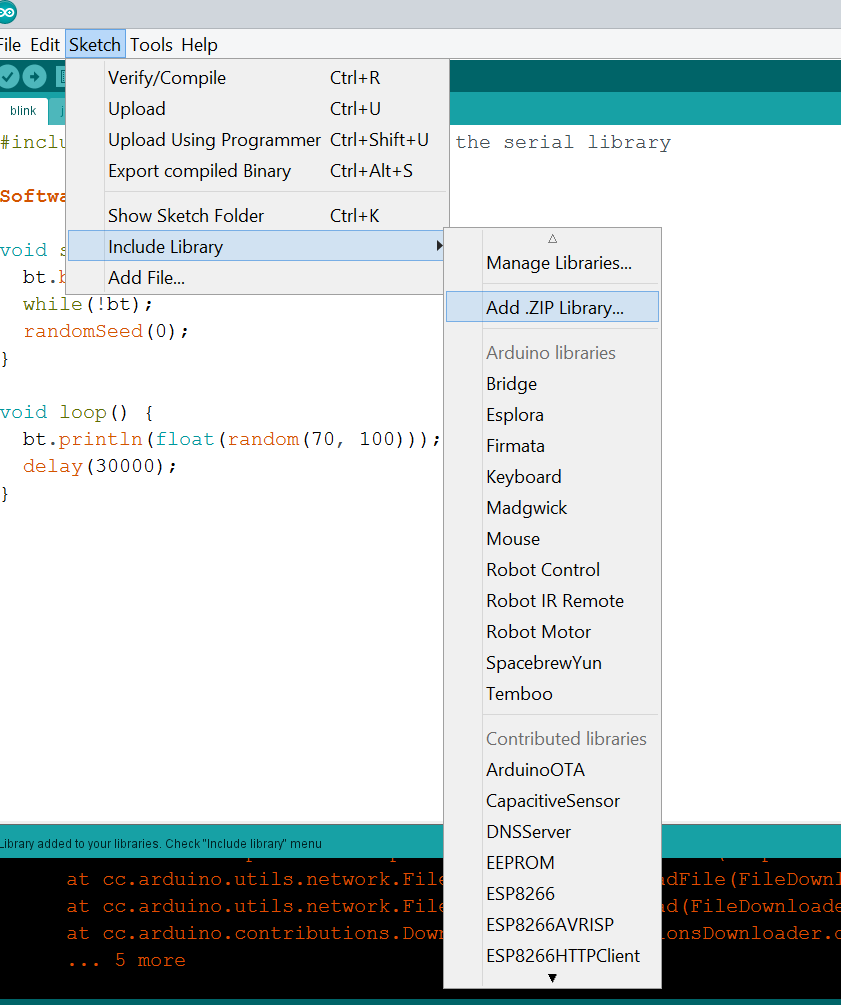Click the Upload arrow toolbar icon
Screen dimensions: 841x1005
pos(35,77)
